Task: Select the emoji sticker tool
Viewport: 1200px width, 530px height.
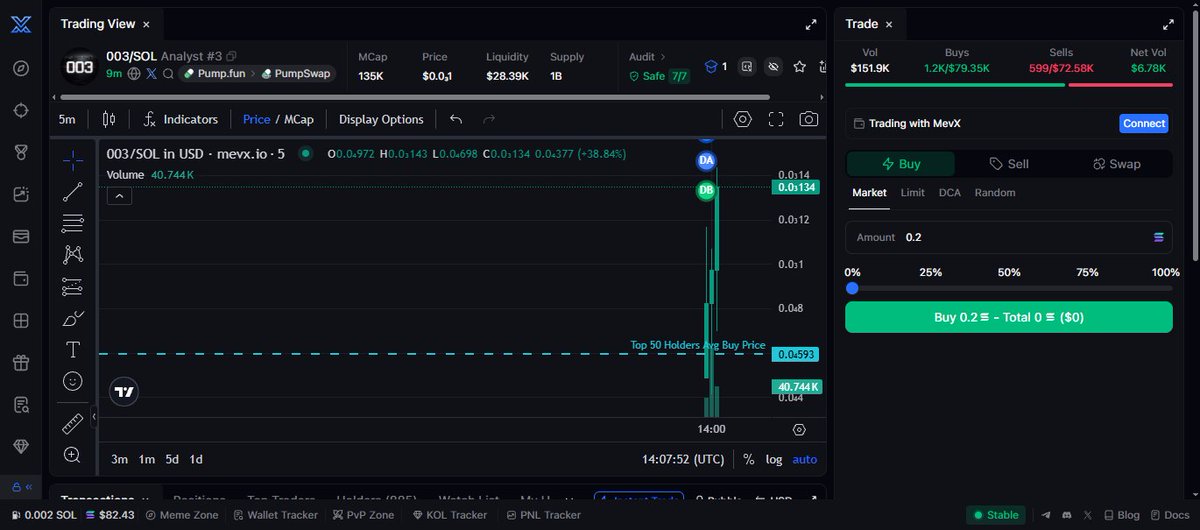Action: [72, 381]
